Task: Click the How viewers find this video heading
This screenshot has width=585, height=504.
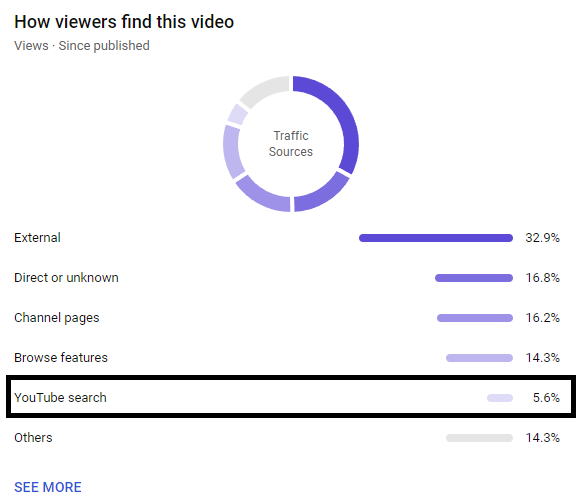Action: (x=124, y=22)
